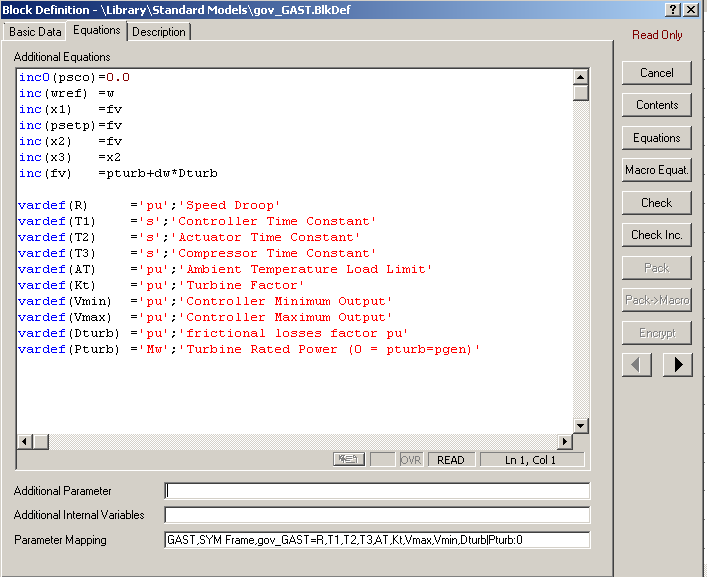Screen dimensions: 707x577
Task: Go to the previous page arrow button
Action: [637, 364]
